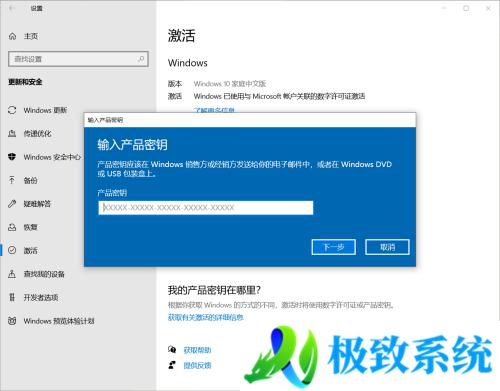Select the 查找我的设备 icon
Screen dimensions: 500x391
[12, 274]
